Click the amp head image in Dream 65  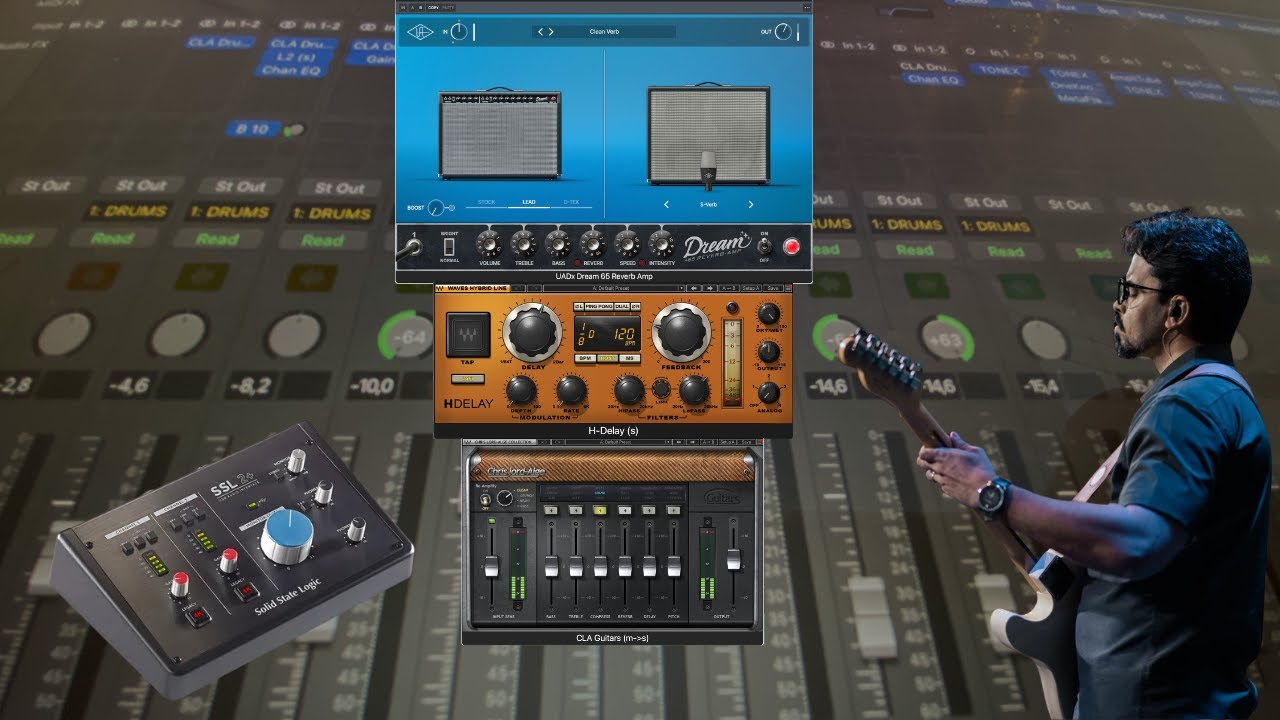click(500, 134)
